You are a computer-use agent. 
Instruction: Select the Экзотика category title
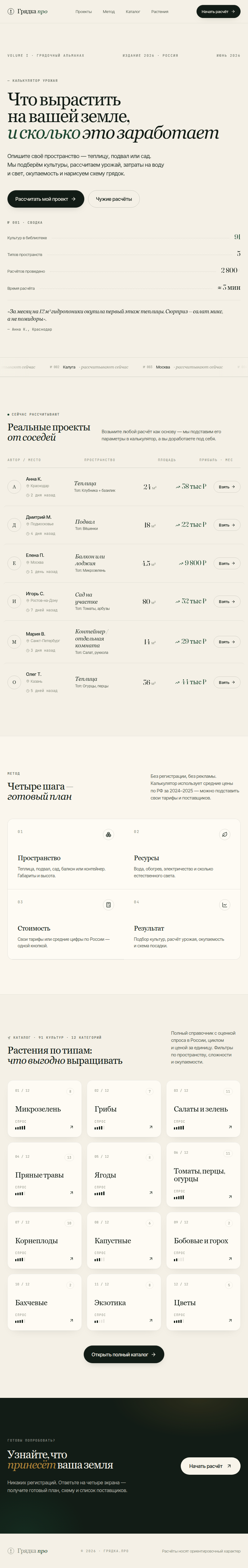110,1303
